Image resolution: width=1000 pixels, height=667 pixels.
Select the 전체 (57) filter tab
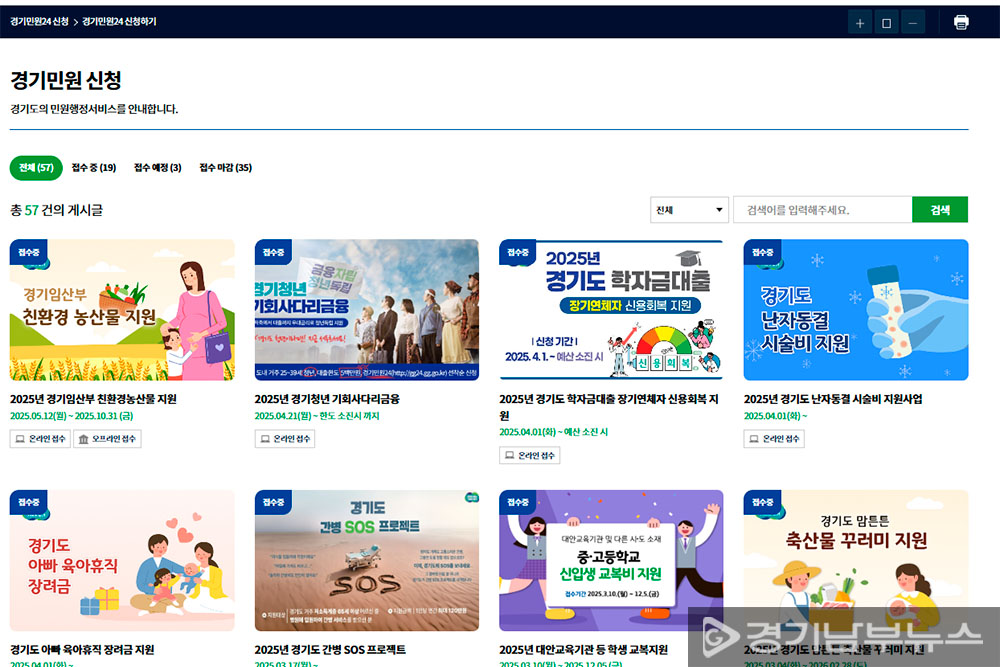pos(36,168)
